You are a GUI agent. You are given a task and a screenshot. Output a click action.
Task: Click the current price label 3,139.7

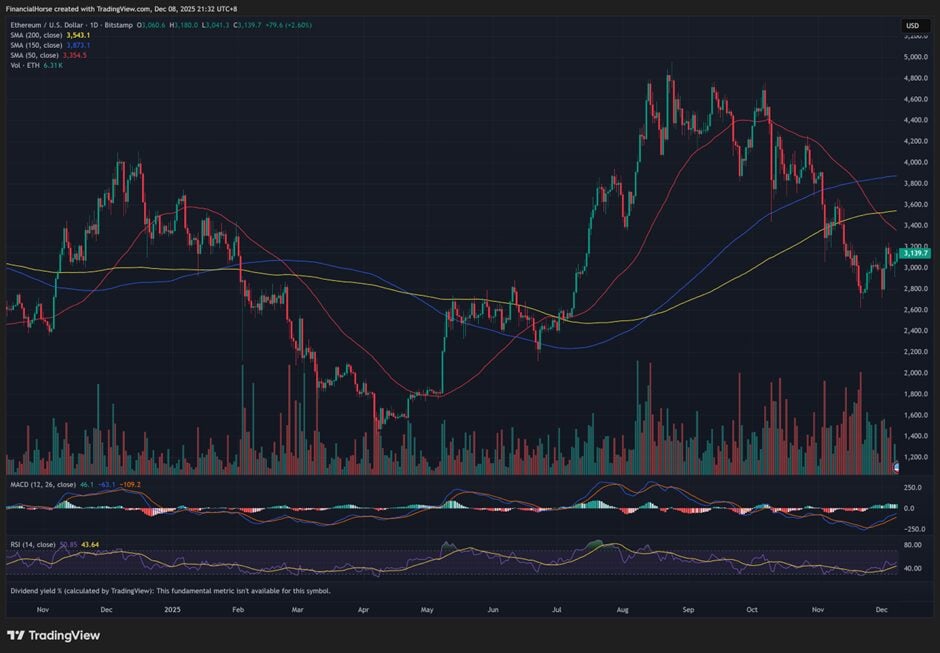pyautogui.click(x=915, y=254)
